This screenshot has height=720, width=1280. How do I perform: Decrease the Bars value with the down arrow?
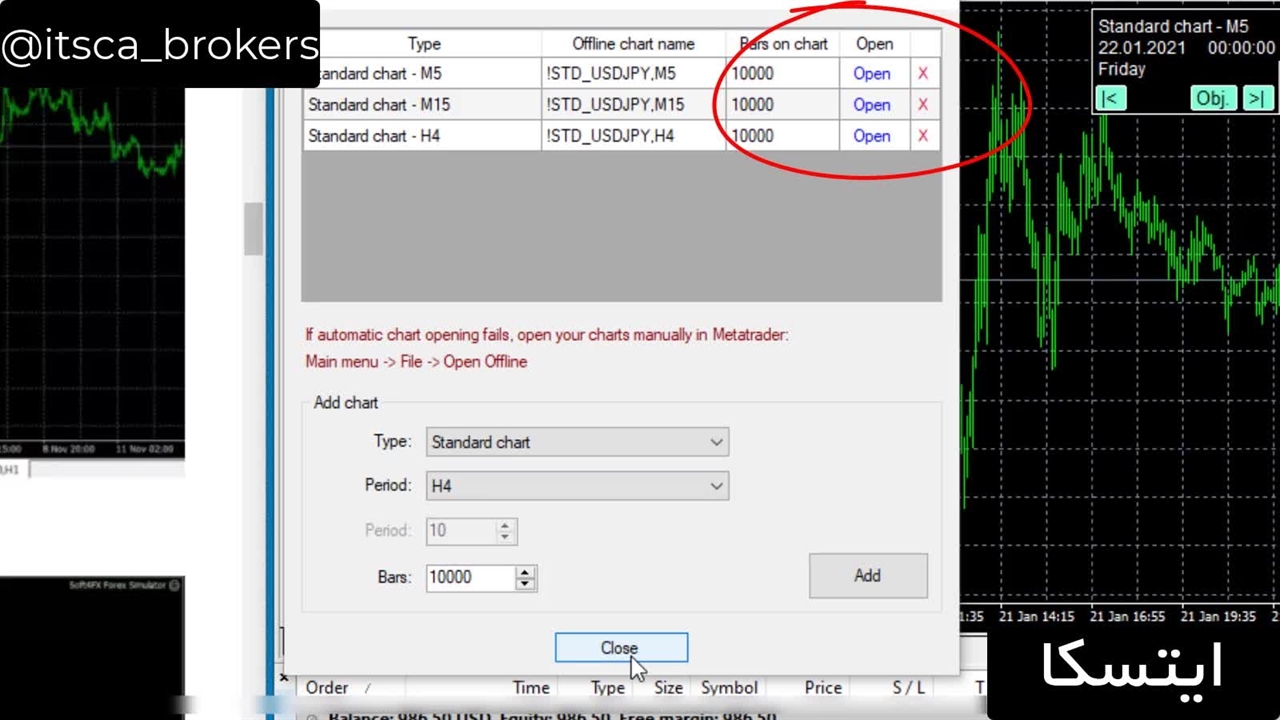click(x=525, y=583)
